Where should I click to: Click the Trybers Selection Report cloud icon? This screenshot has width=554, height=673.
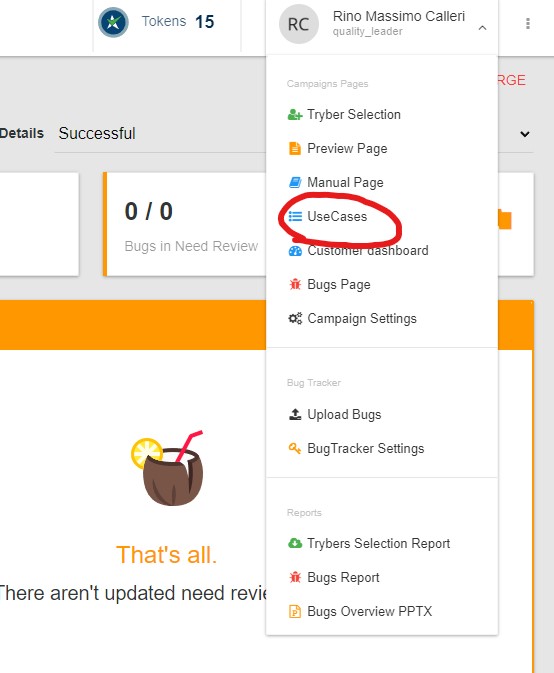point(295,543)
